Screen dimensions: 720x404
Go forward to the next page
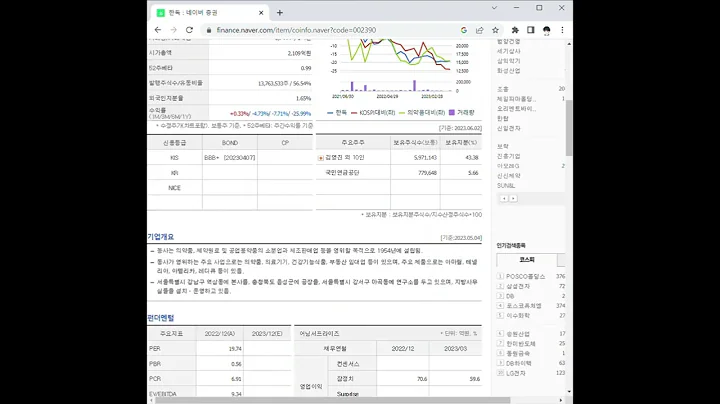coord(174,30)
